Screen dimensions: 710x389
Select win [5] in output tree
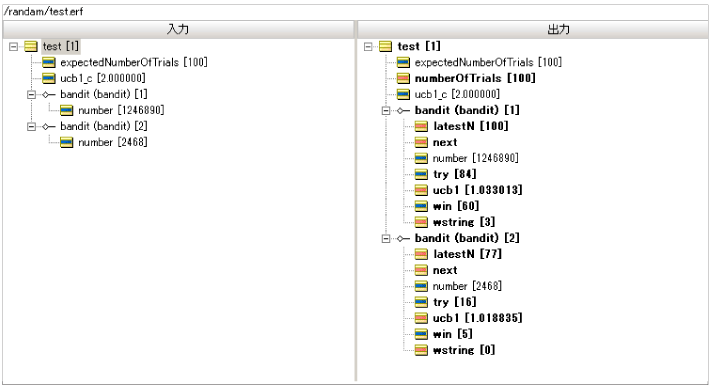[x=453, y=334]
